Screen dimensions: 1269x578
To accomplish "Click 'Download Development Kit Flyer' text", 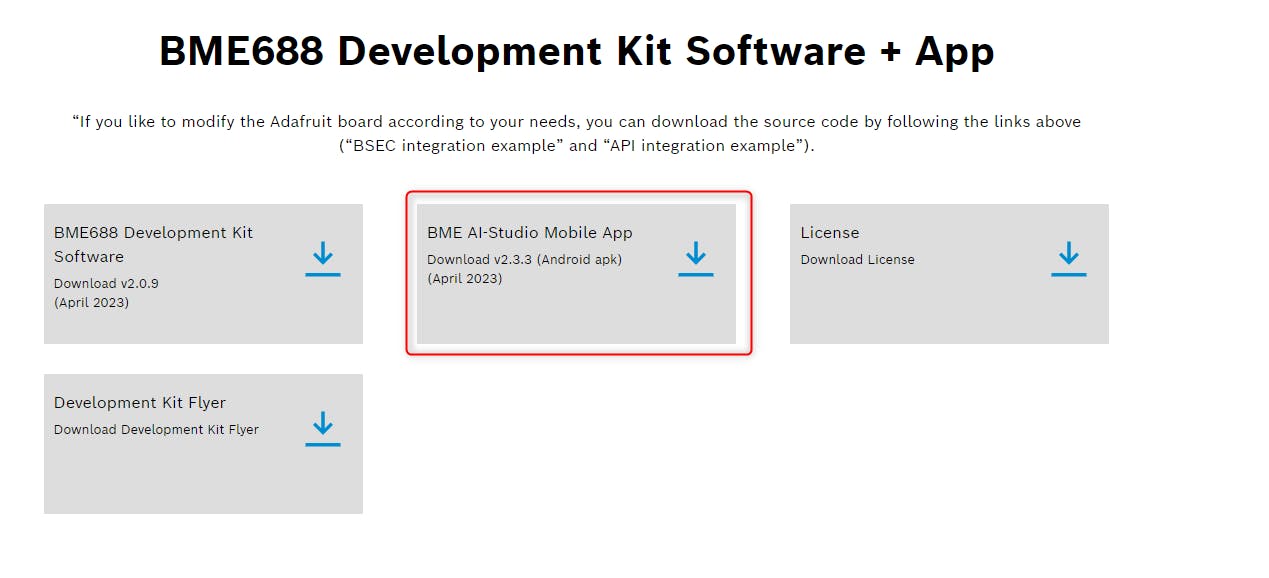I will pos(156,429).
